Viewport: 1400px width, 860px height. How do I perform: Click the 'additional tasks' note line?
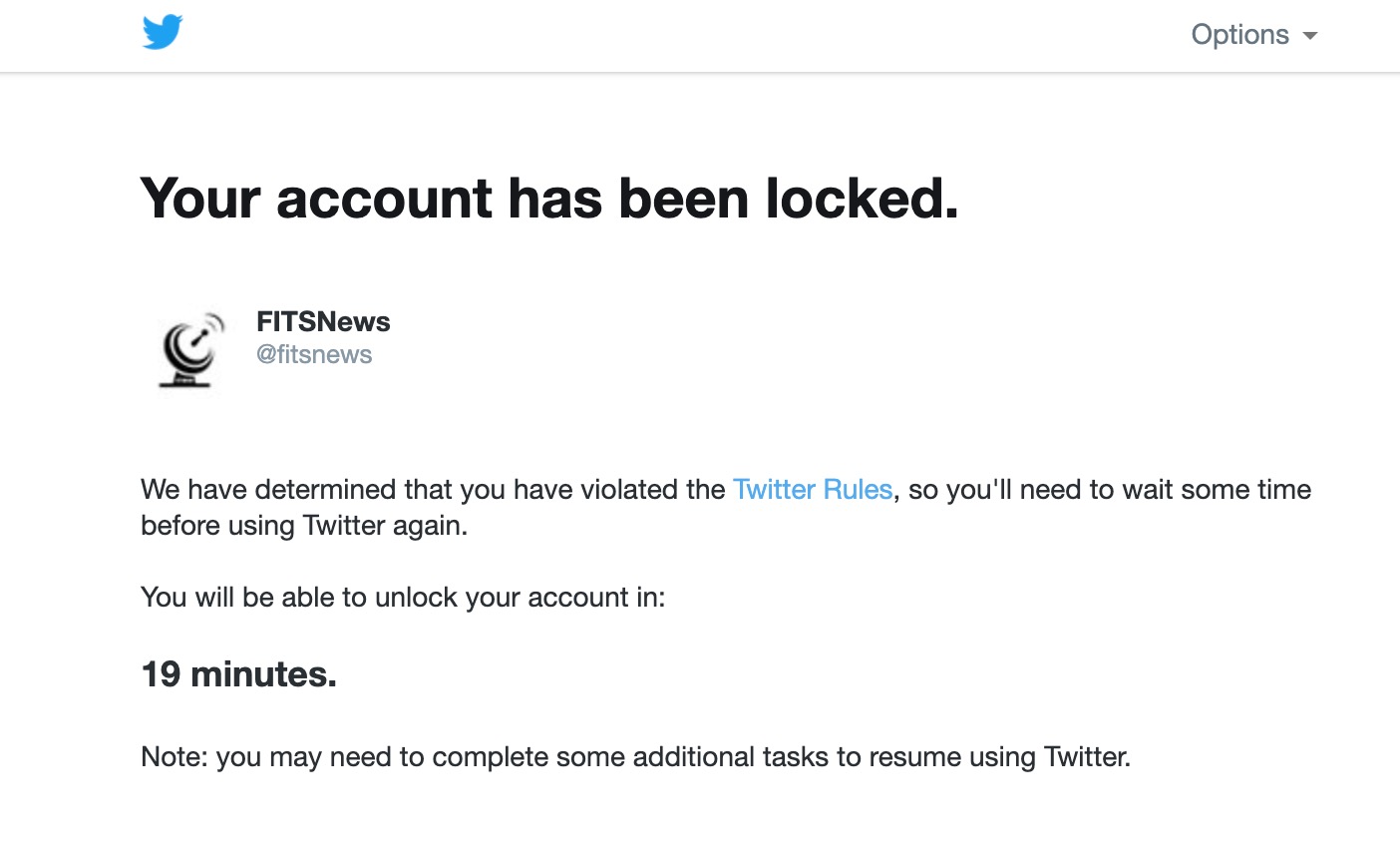point(635,757)
